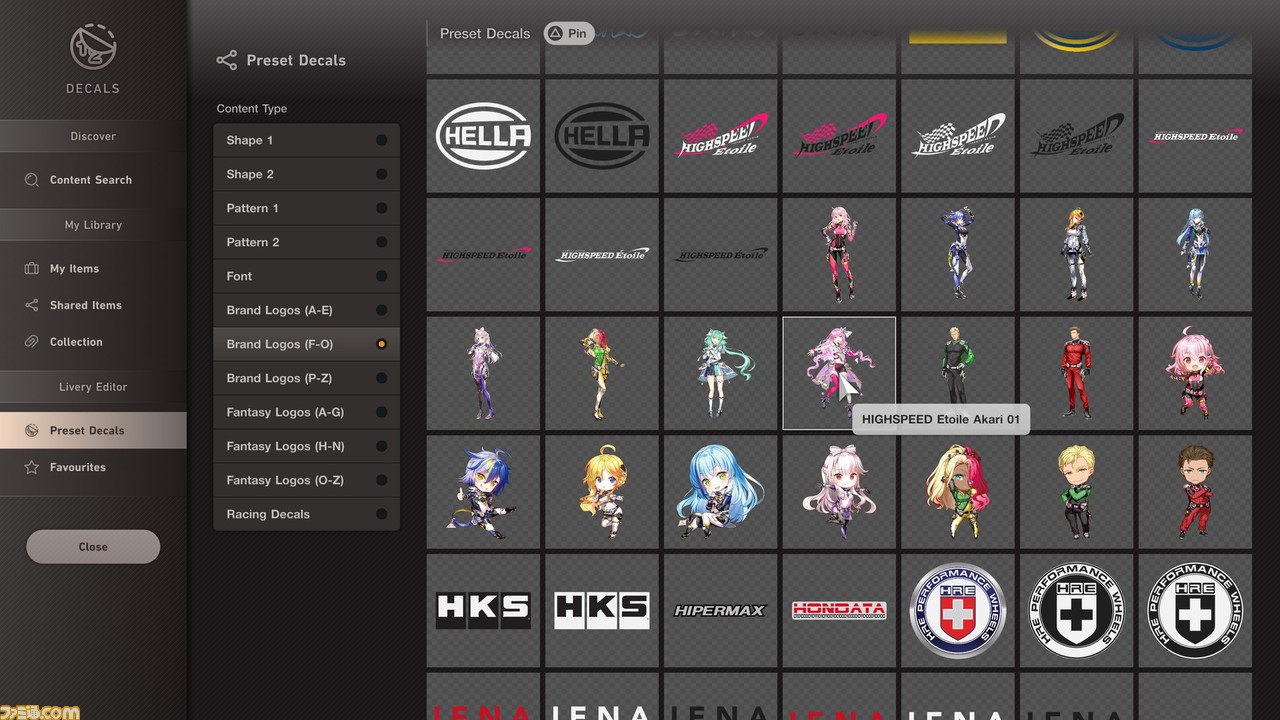Image resolution: width=1280 pixels, height=720 pixels.
Task: Open Shared Items in sidebar
Action: point(93,305)
